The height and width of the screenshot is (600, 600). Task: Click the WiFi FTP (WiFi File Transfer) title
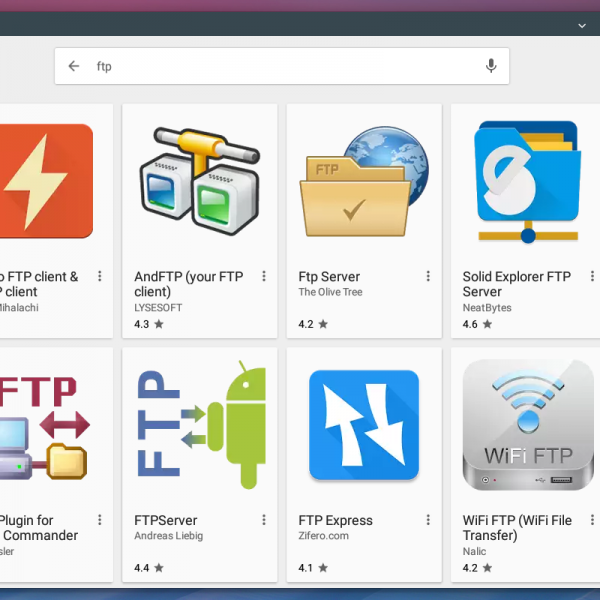[x=517, y=528]
